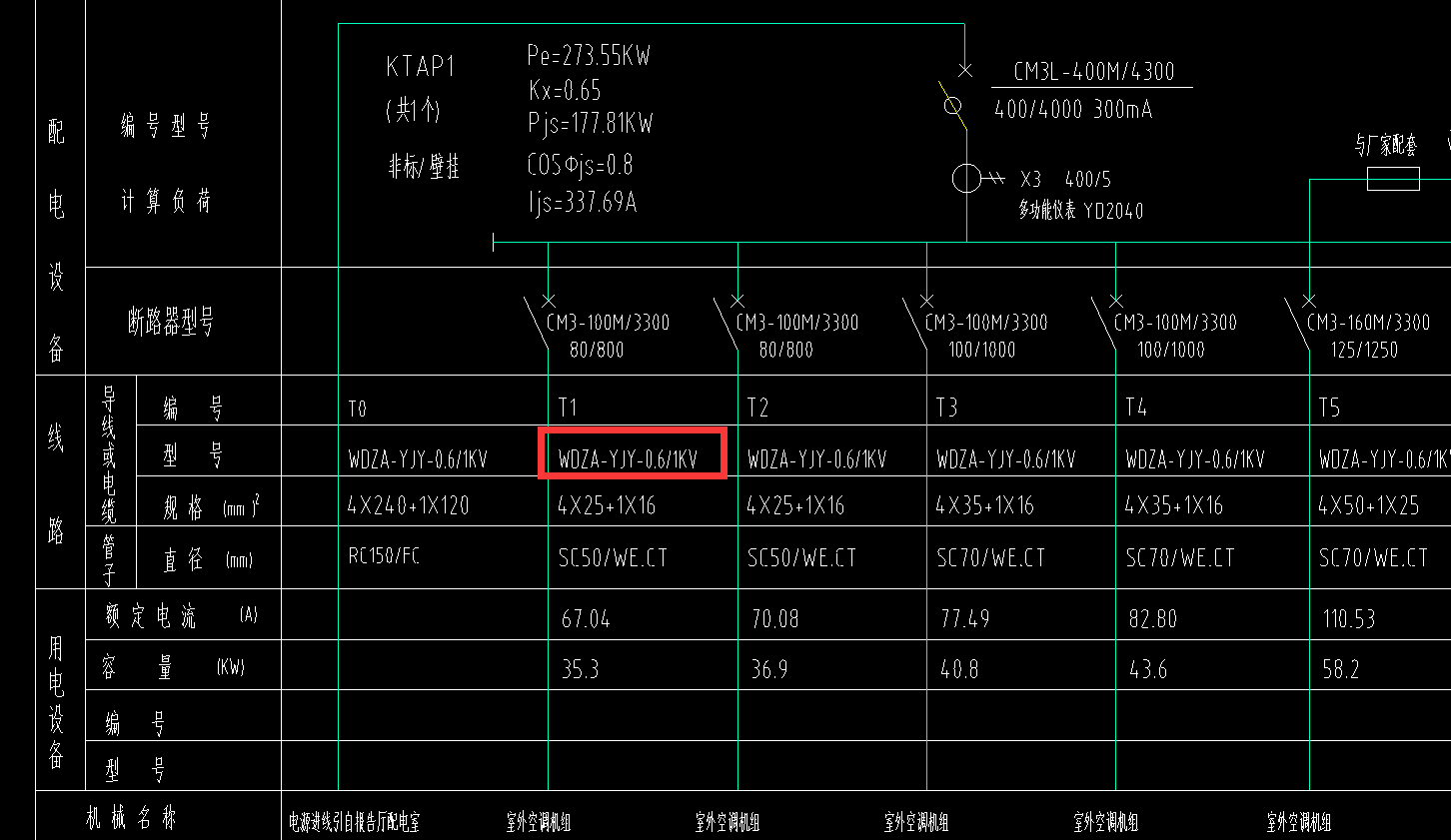This screenshot has height=840, width=1451.
Task: Select the 与厂家配套 annotation
Action: point(1386,146)
